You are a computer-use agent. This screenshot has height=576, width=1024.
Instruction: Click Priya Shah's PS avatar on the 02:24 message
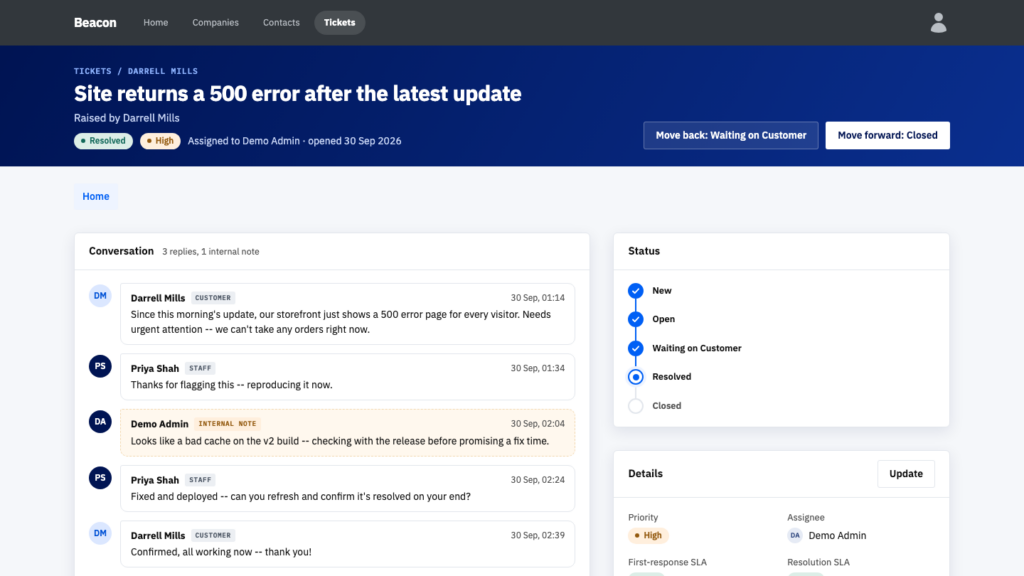100,478
